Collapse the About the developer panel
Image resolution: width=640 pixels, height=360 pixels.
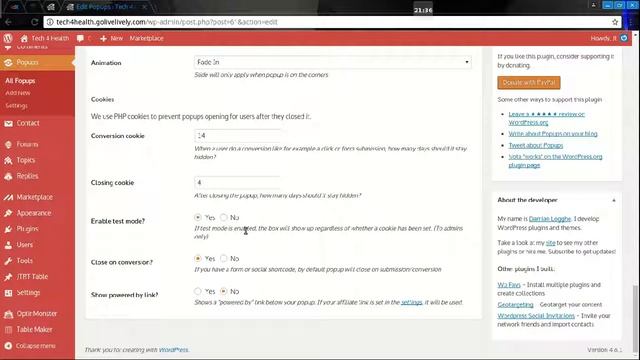click(614, 200)
